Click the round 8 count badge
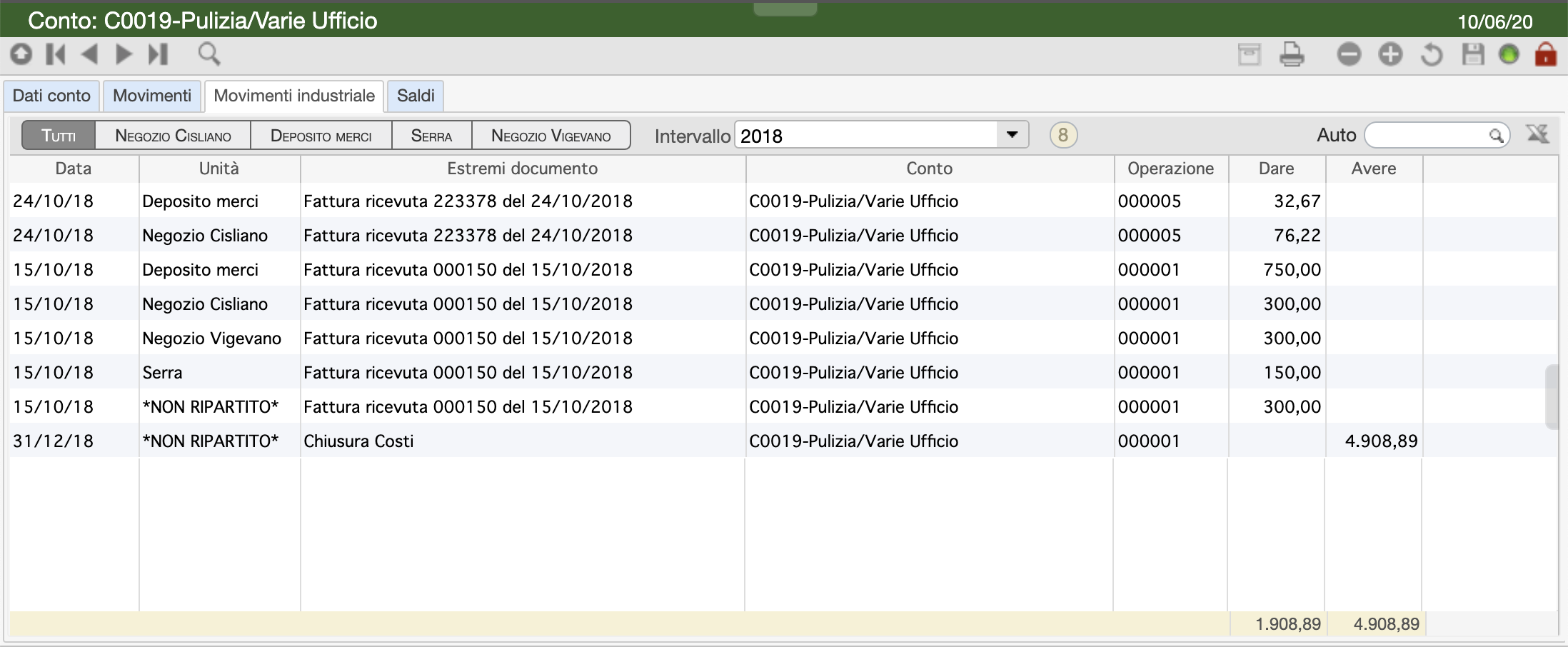1568x647 pixels. pyautogui.click(x=1063, y=135)
